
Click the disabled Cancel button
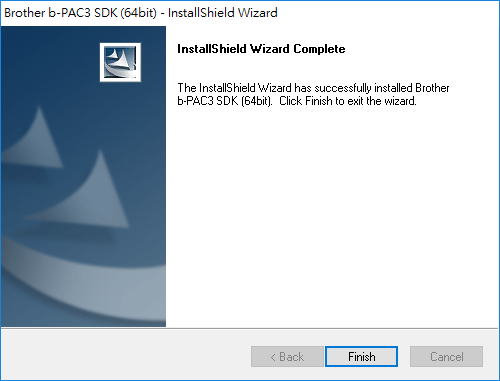coord(446,356)
